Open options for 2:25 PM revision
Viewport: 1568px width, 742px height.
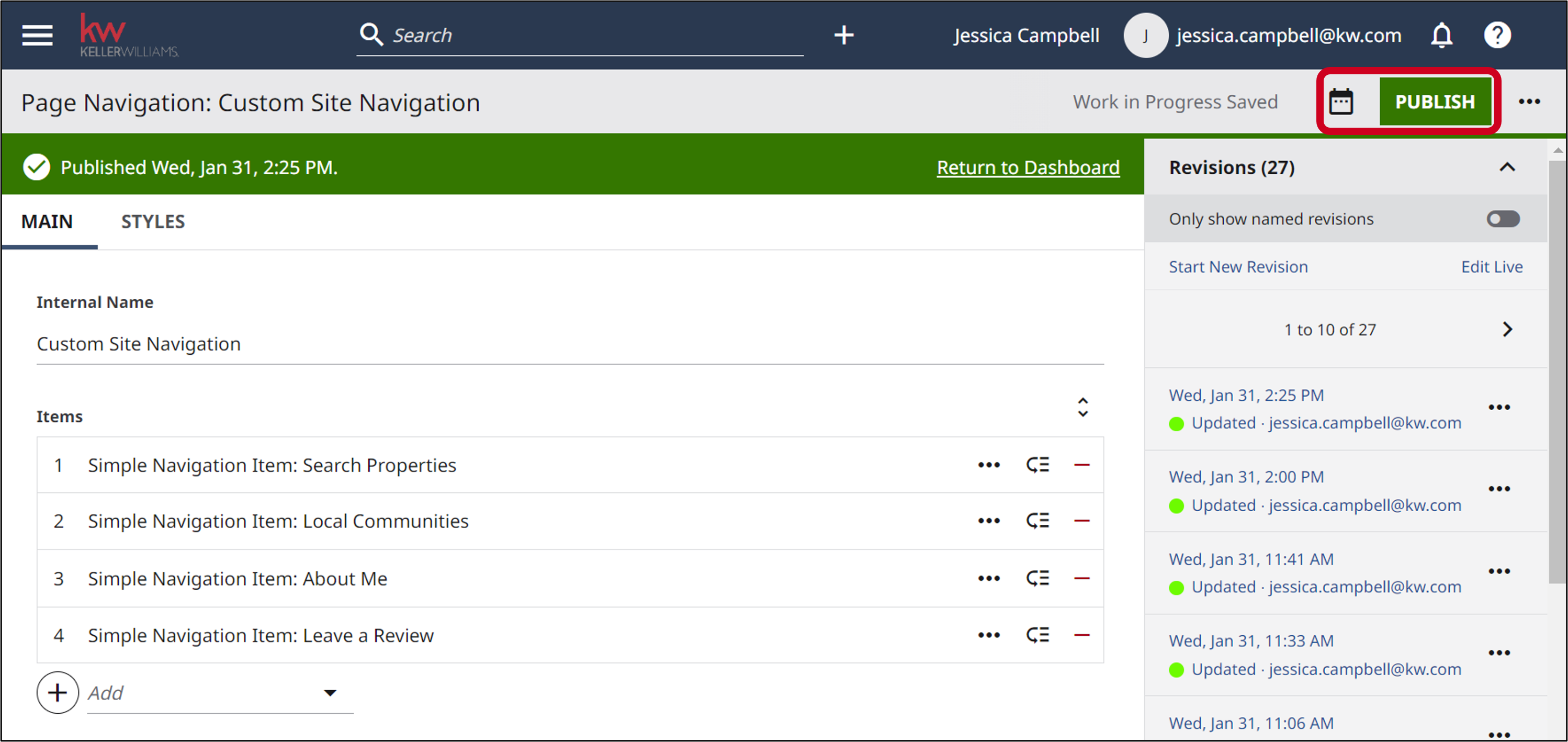coord(1498,407)
